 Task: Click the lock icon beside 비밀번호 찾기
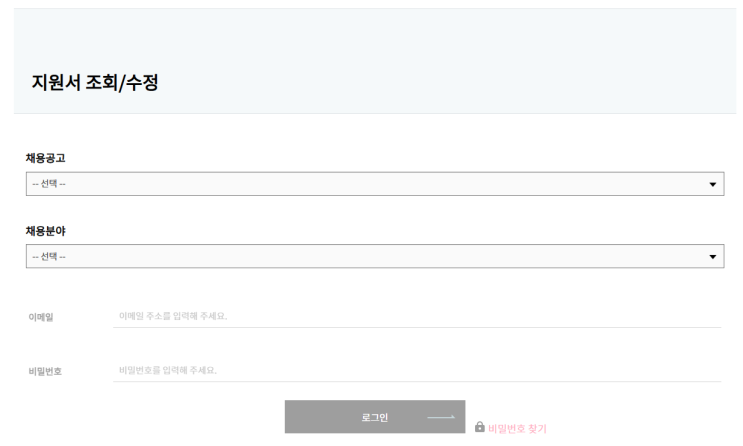pos(480,427)
